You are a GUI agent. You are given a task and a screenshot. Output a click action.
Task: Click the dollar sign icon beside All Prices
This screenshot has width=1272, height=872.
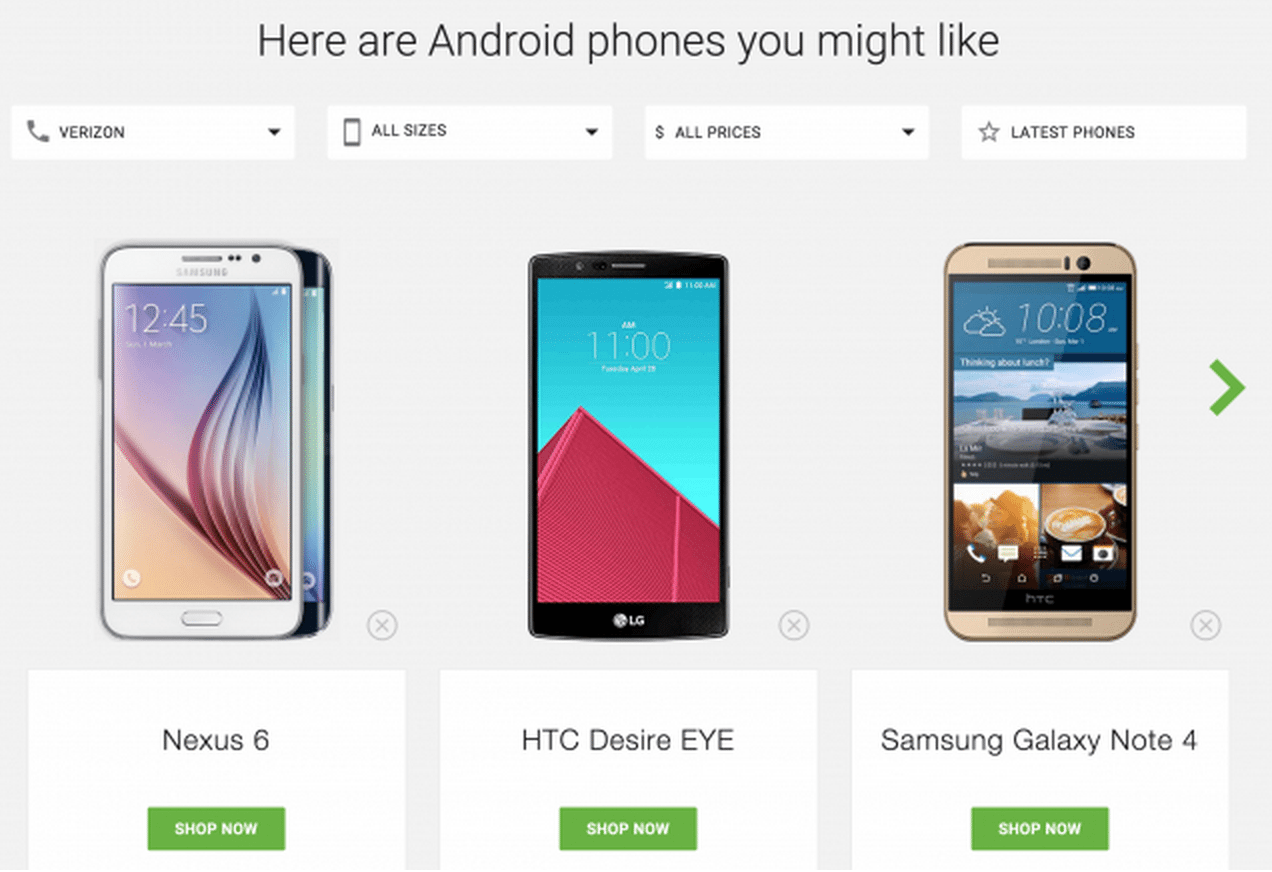pyautogui.click(x=659, y=132)
